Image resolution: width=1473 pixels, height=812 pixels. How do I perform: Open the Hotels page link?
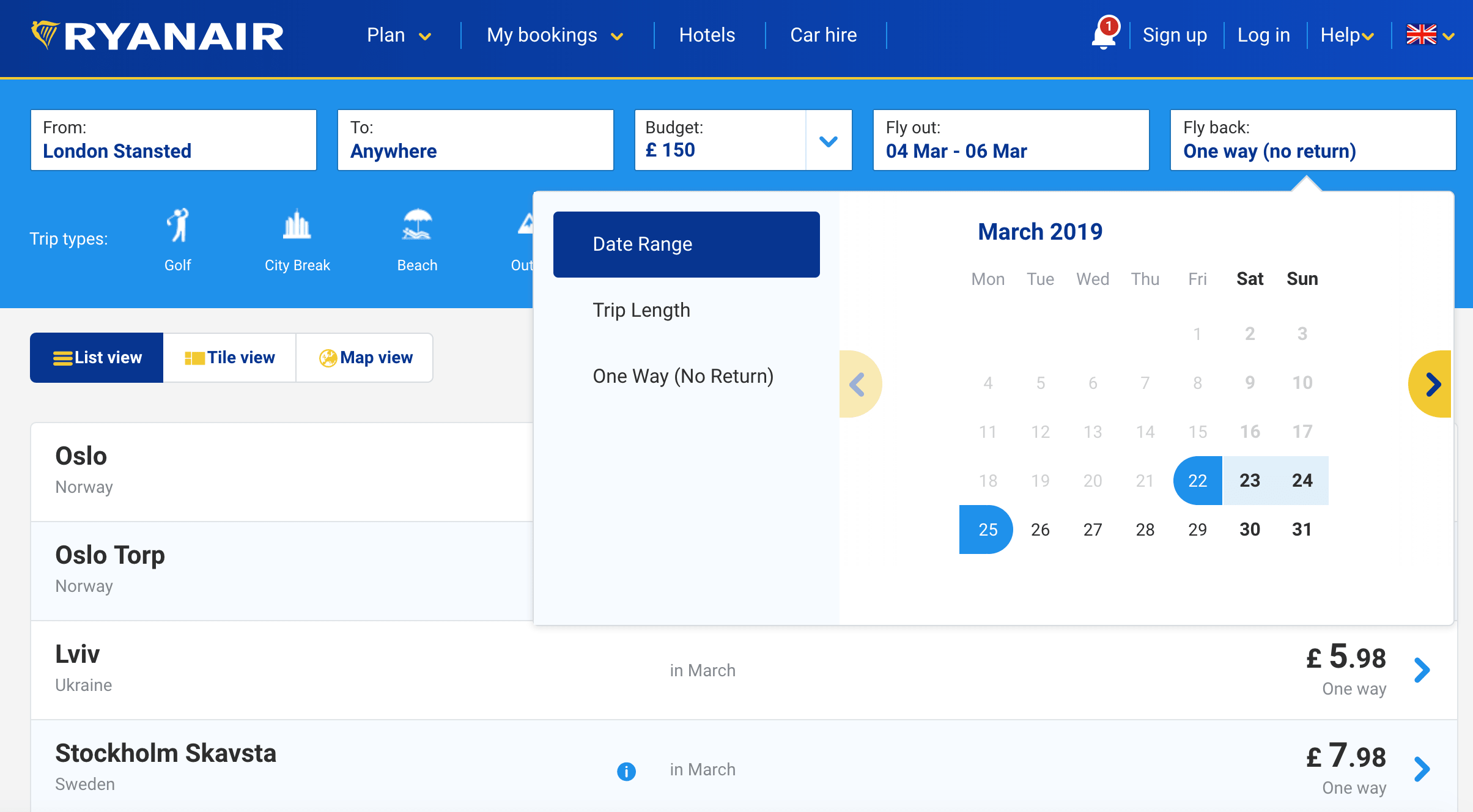(x=707, y=35)
